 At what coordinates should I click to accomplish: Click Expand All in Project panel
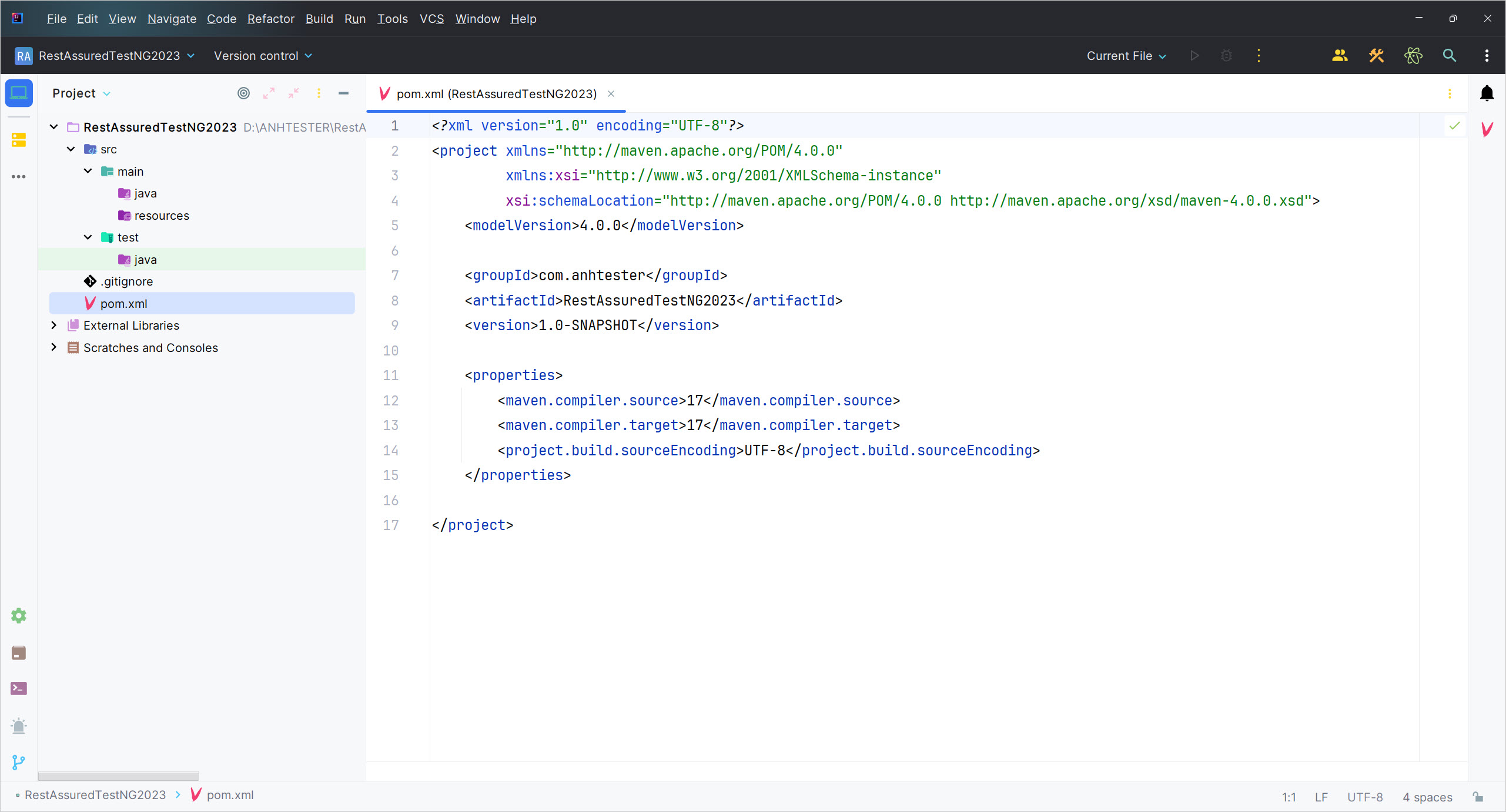tap(269, 93)
